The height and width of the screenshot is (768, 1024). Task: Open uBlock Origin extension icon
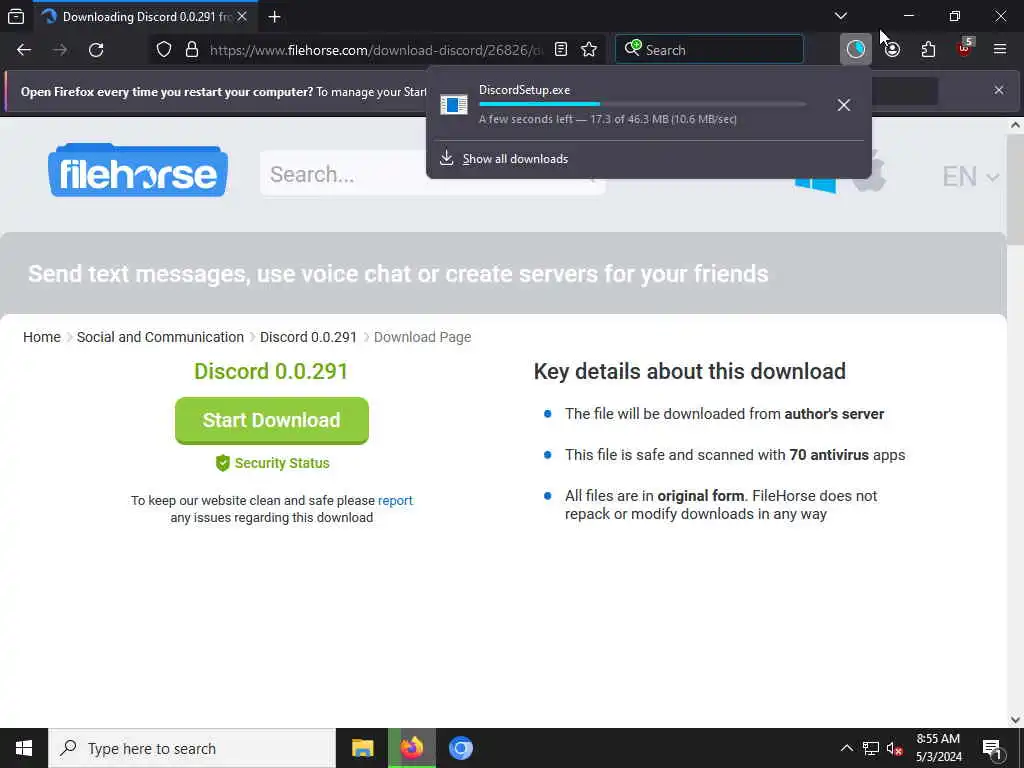965,48
